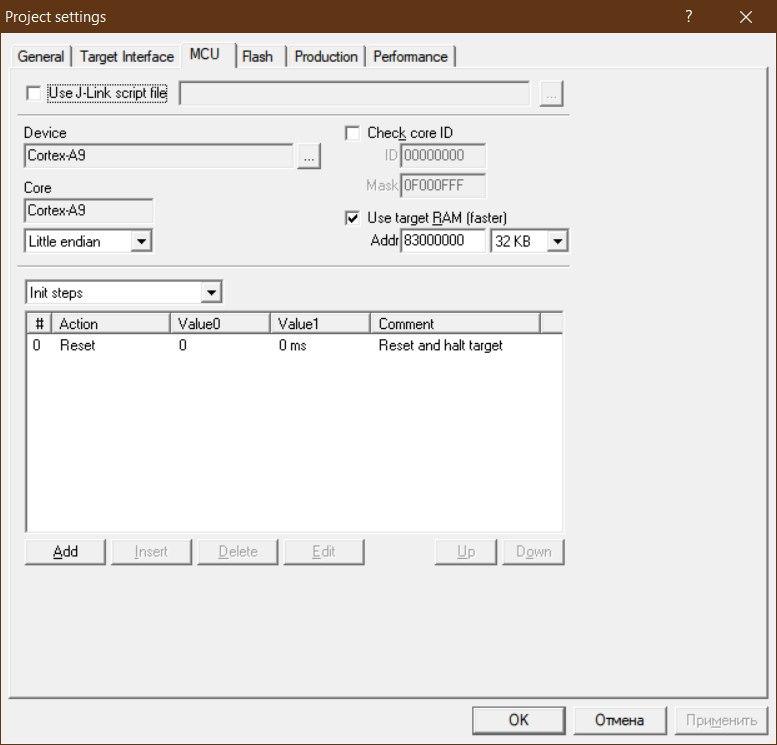Click the help question mark in title bar
The image size is (777, 745).
point(689,17)
